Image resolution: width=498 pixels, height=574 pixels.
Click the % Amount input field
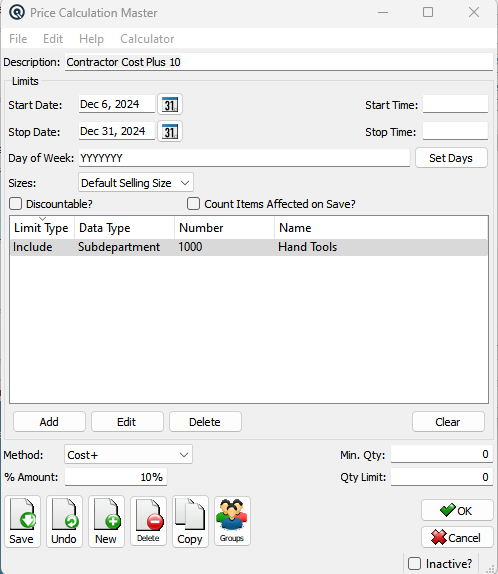[x=116, y=477]
